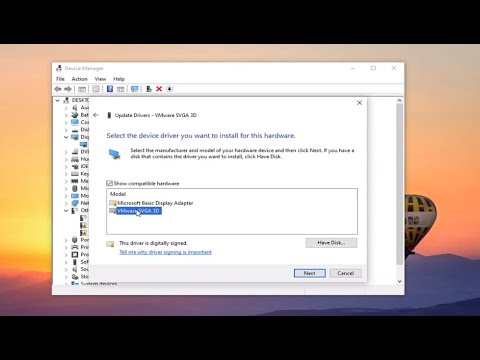The image size is (480, 360).
Task: Select the Me row memory chip icon
Action: pyautogui.click(x=75, y=181)
